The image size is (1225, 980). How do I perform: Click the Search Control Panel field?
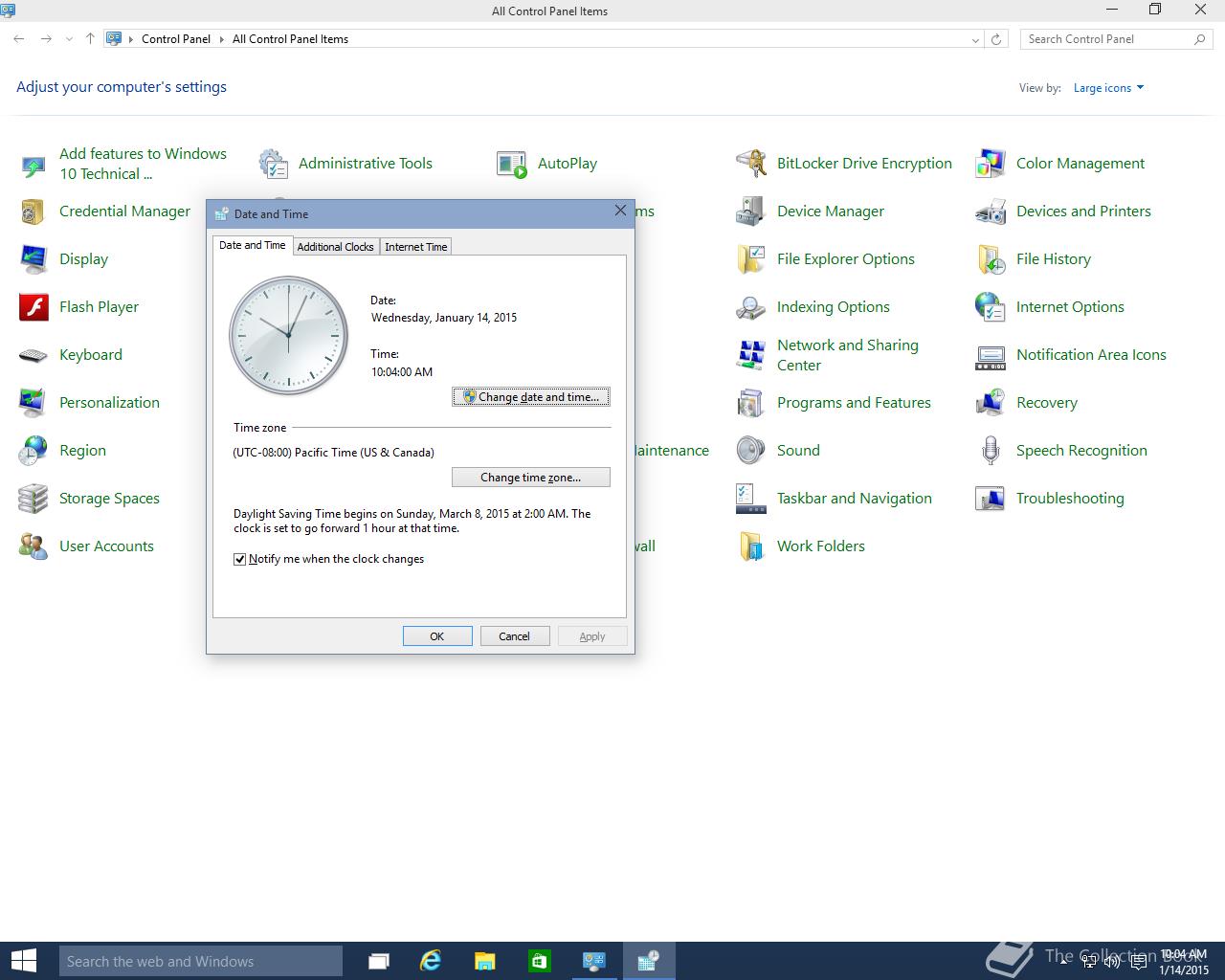click(x=1117, y=39)
